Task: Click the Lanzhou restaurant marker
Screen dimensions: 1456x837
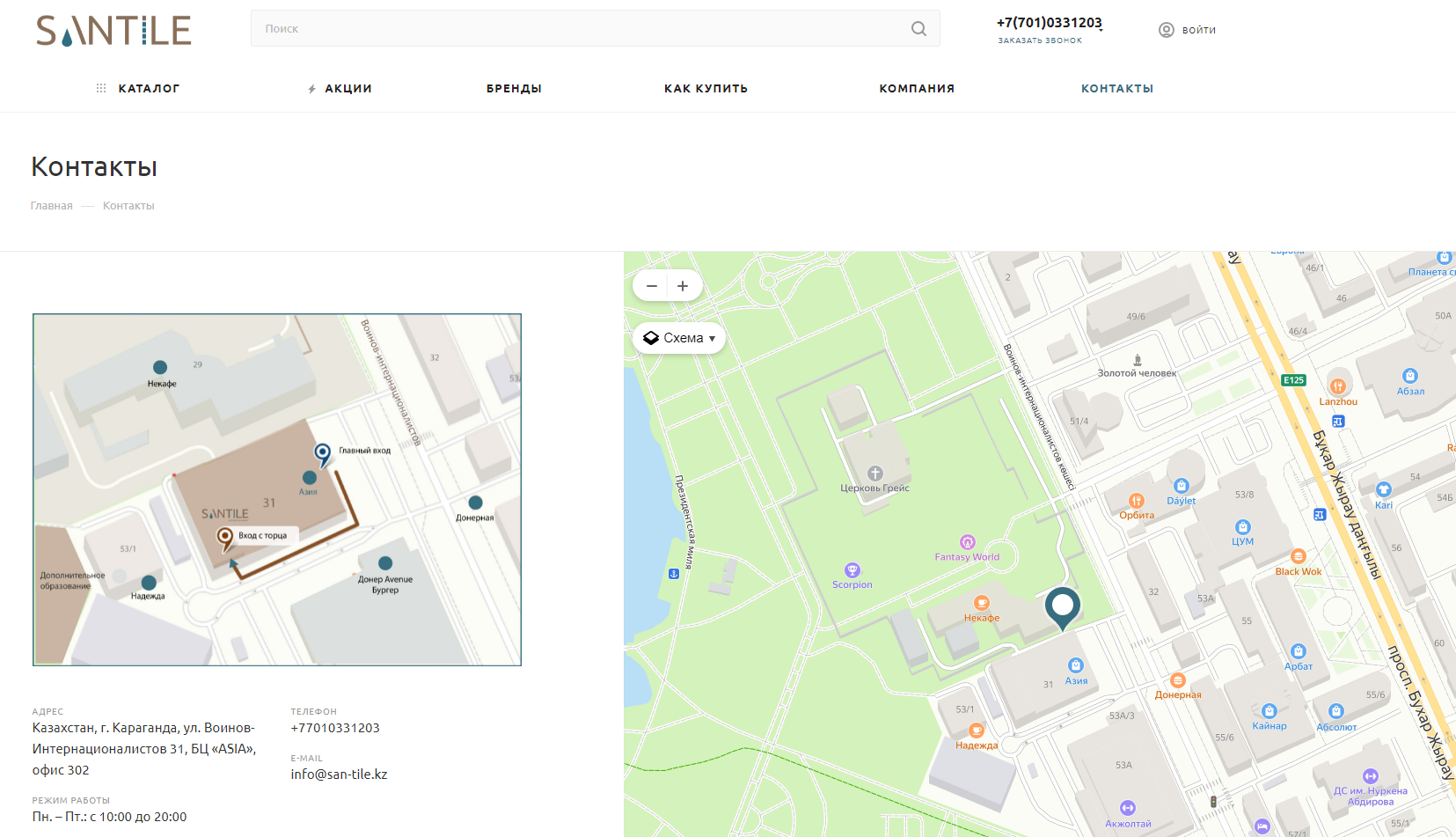Action: (x=1338, y=385)
